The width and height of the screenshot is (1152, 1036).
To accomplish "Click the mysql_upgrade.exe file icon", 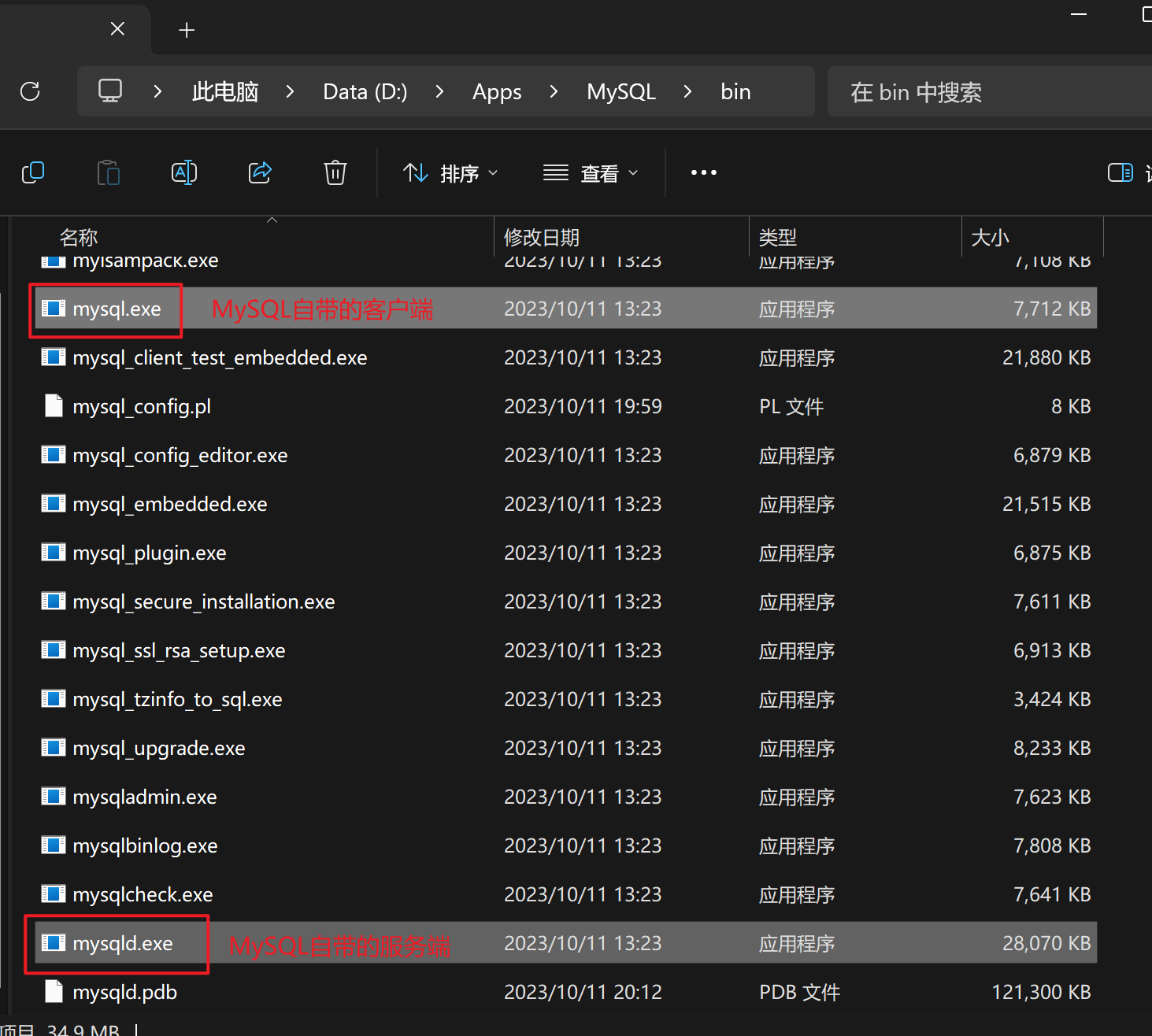I will 54,747.
